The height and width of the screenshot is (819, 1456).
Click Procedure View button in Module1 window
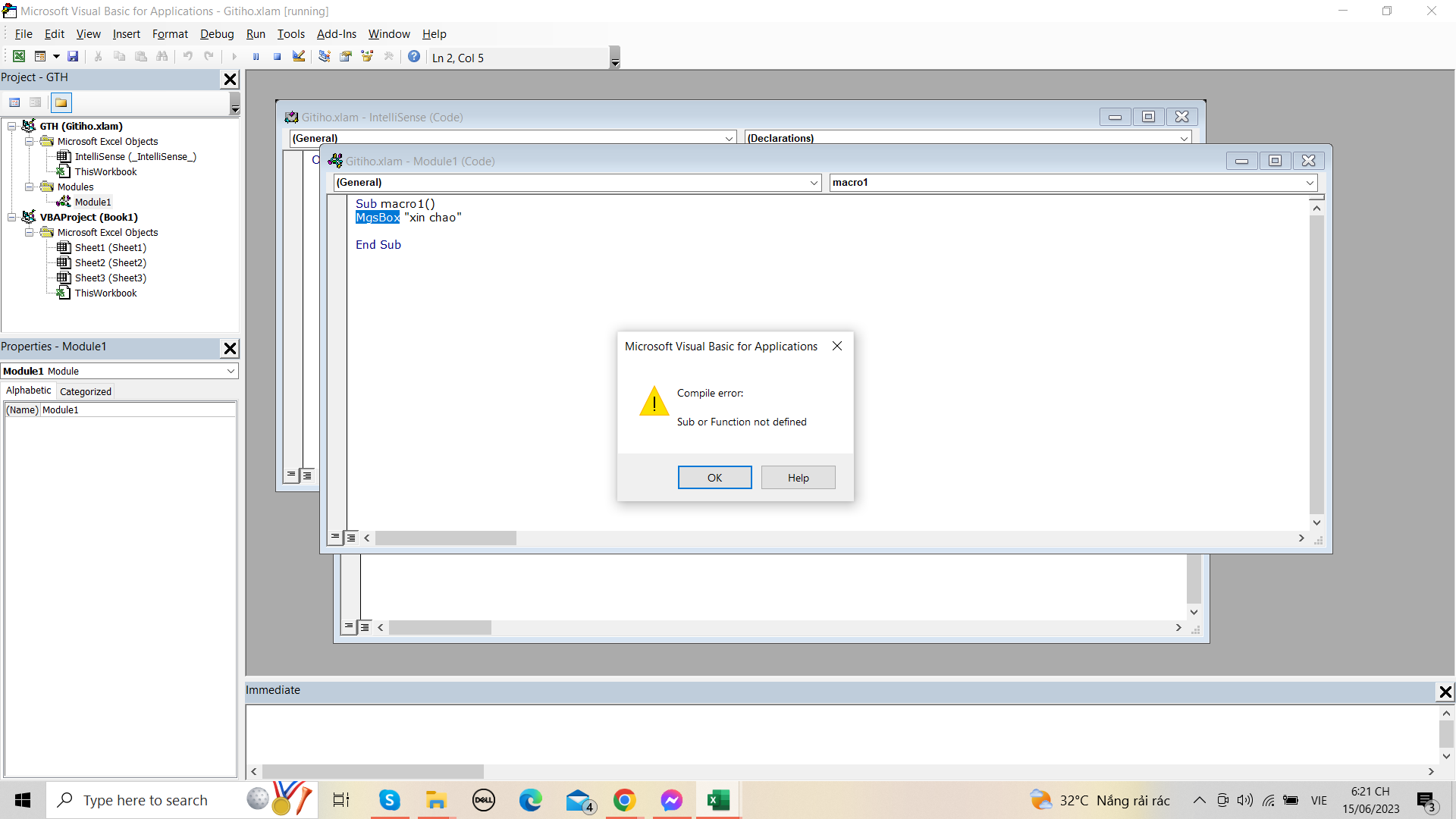335,538
